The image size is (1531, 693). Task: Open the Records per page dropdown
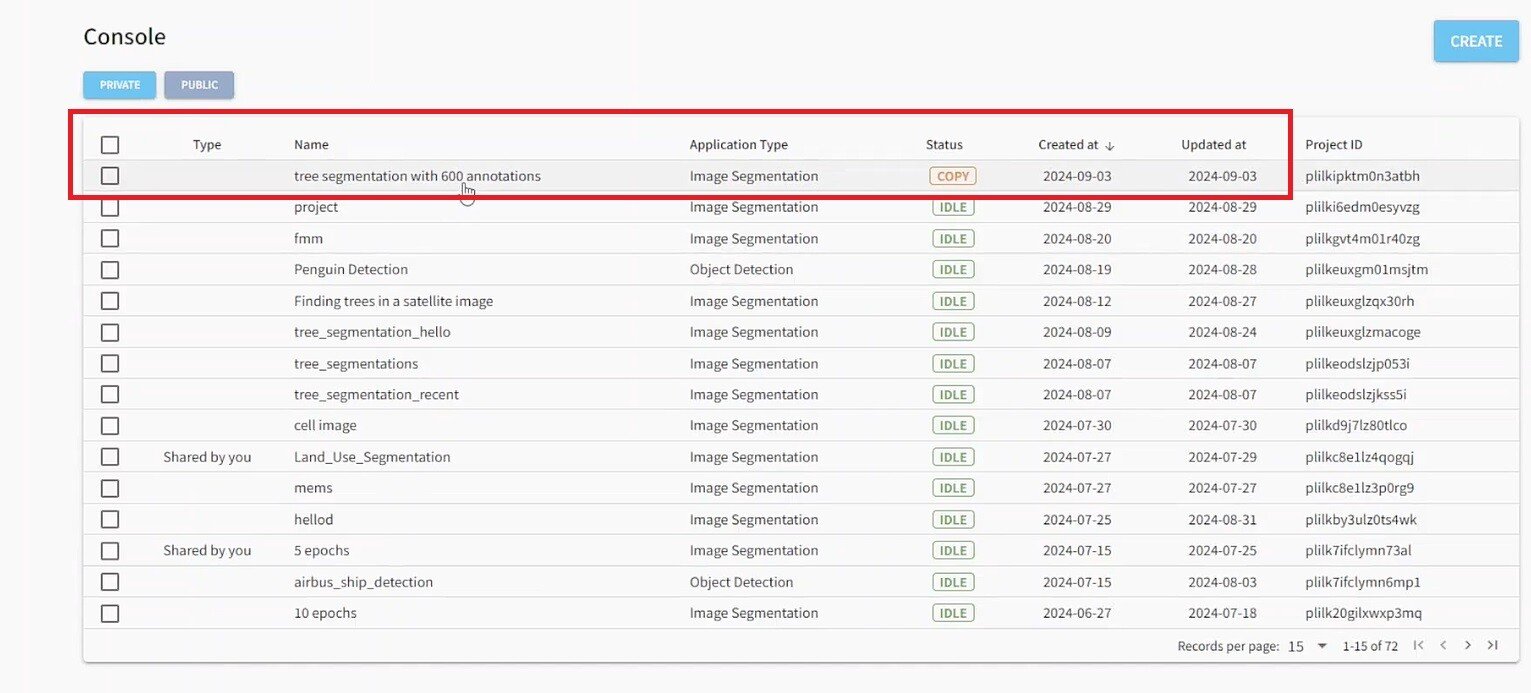1307,646
